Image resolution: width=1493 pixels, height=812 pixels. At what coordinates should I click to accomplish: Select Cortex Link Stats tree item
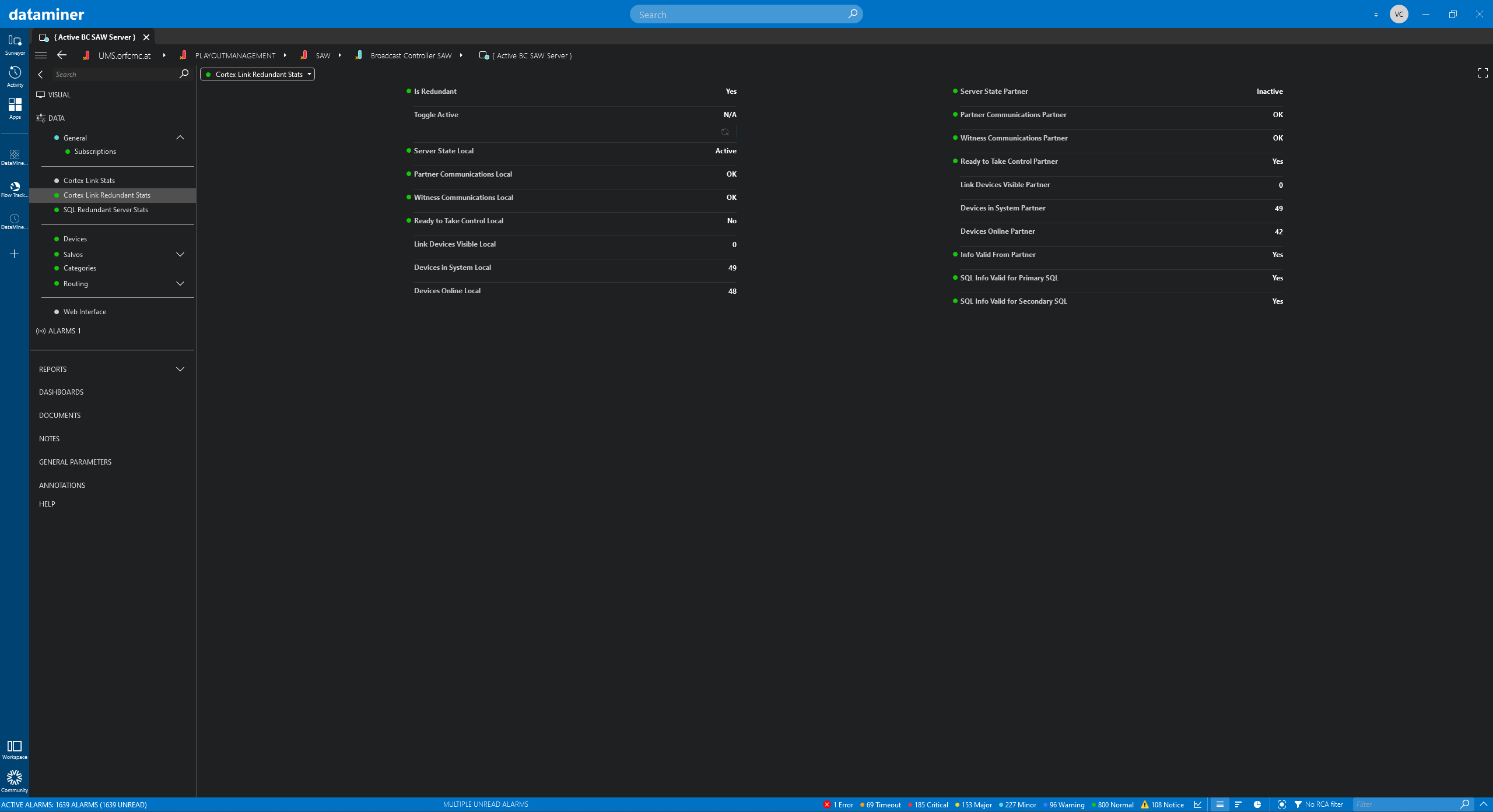tap(89, 181)
